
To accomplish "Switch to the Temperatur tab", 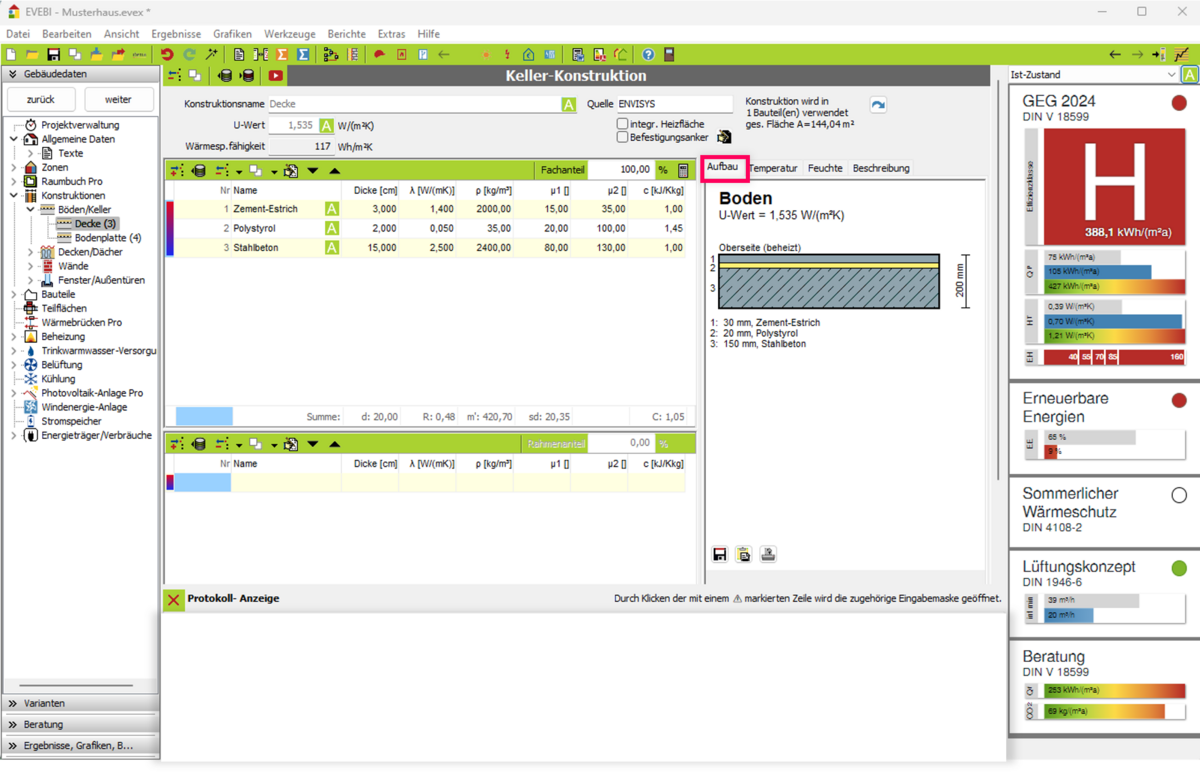I will (x=774, y=168).
